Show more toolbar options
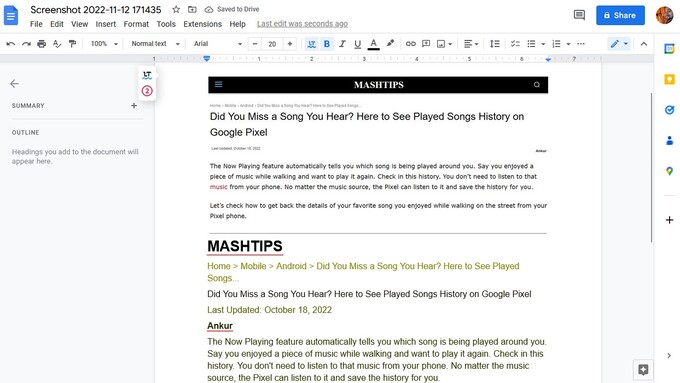This screenshot has width=680, height=383. (x=581, y=44)
